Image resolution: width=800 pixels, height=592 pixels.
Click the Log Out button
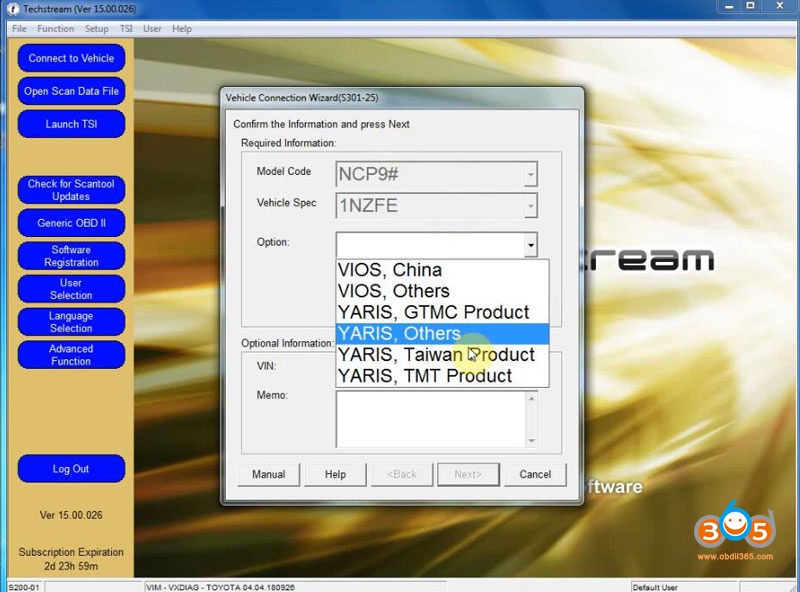click(71, 468)
